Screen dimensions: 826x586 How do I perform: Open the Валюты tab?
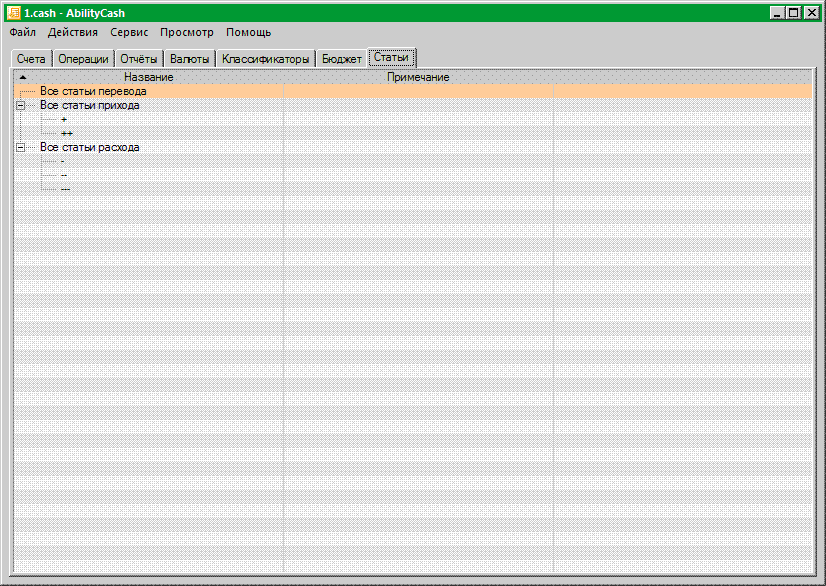point(190,59)
